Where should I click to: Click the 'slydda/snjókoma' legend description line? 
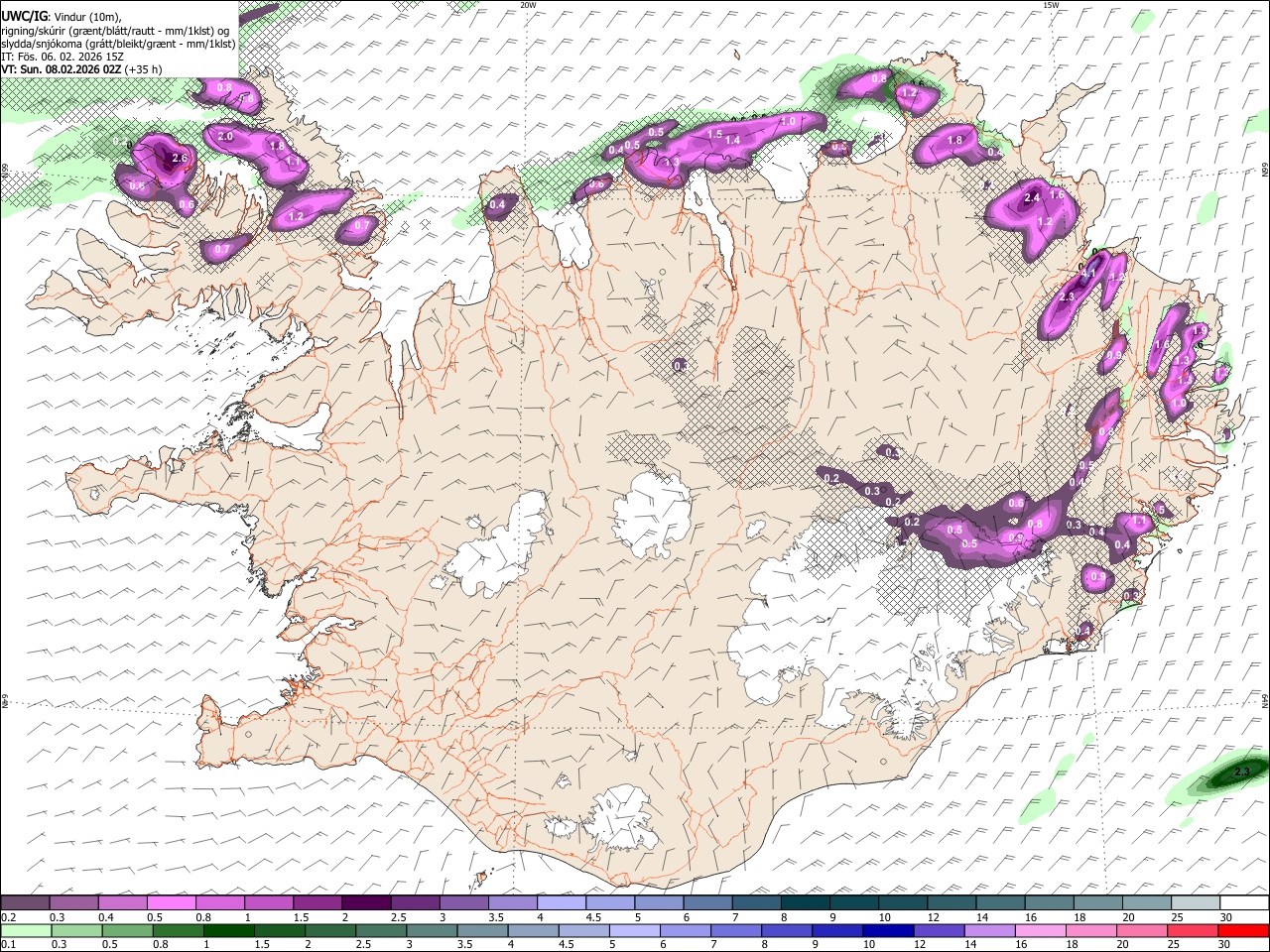118,44
